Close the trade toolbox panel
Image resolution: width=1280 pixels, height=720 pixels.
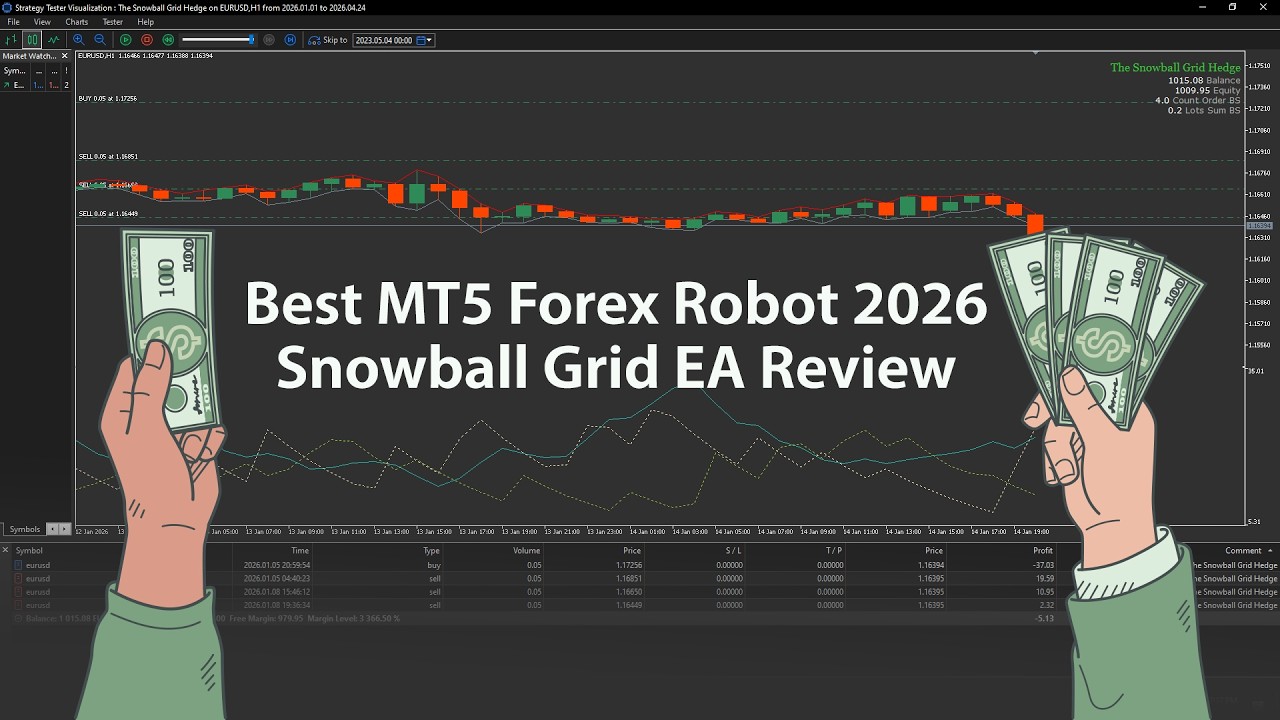(5, 550)
